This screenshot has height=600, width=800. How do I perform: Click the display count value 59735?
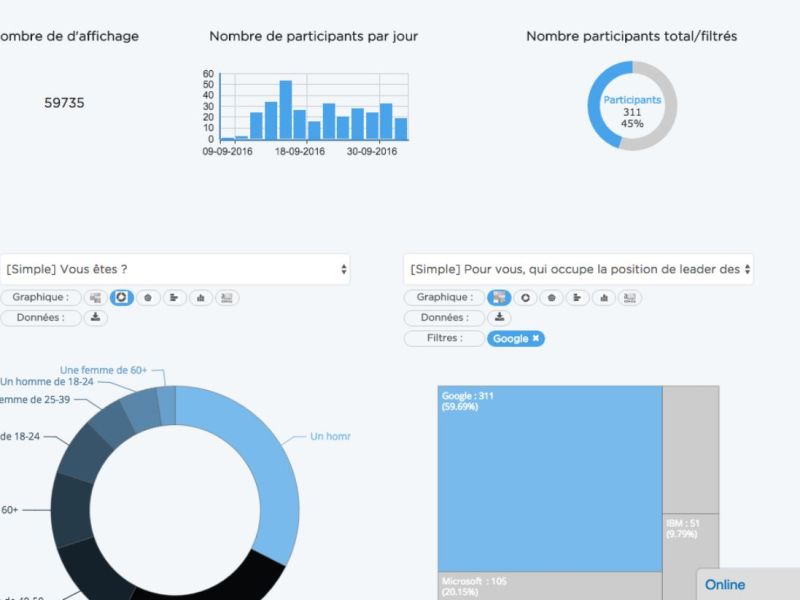click(64, 103)
